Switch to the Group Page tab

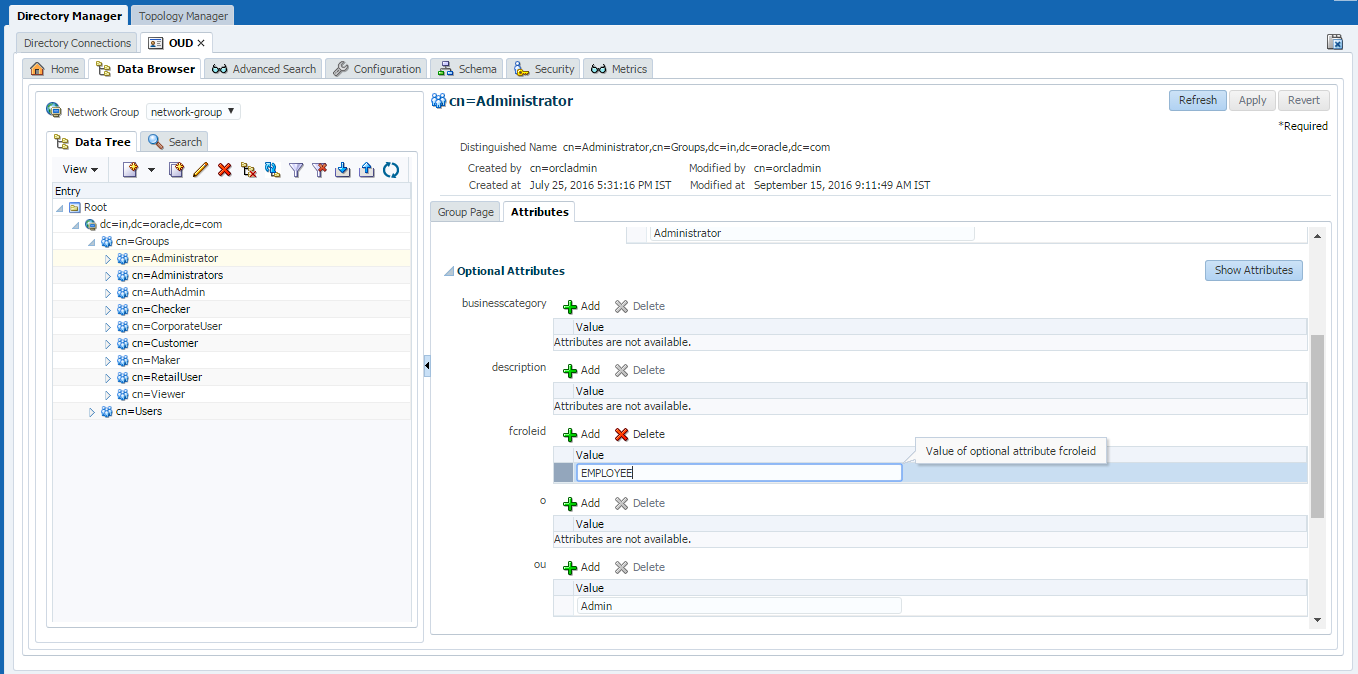(466, 212)
